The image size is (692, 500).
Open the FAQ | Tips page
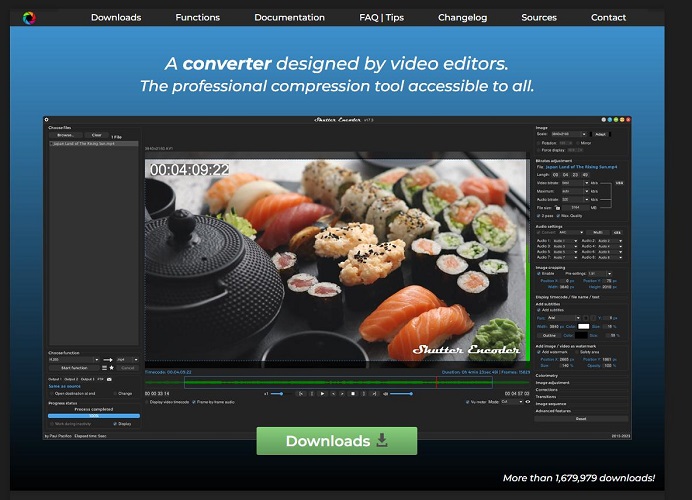point(381,18)
